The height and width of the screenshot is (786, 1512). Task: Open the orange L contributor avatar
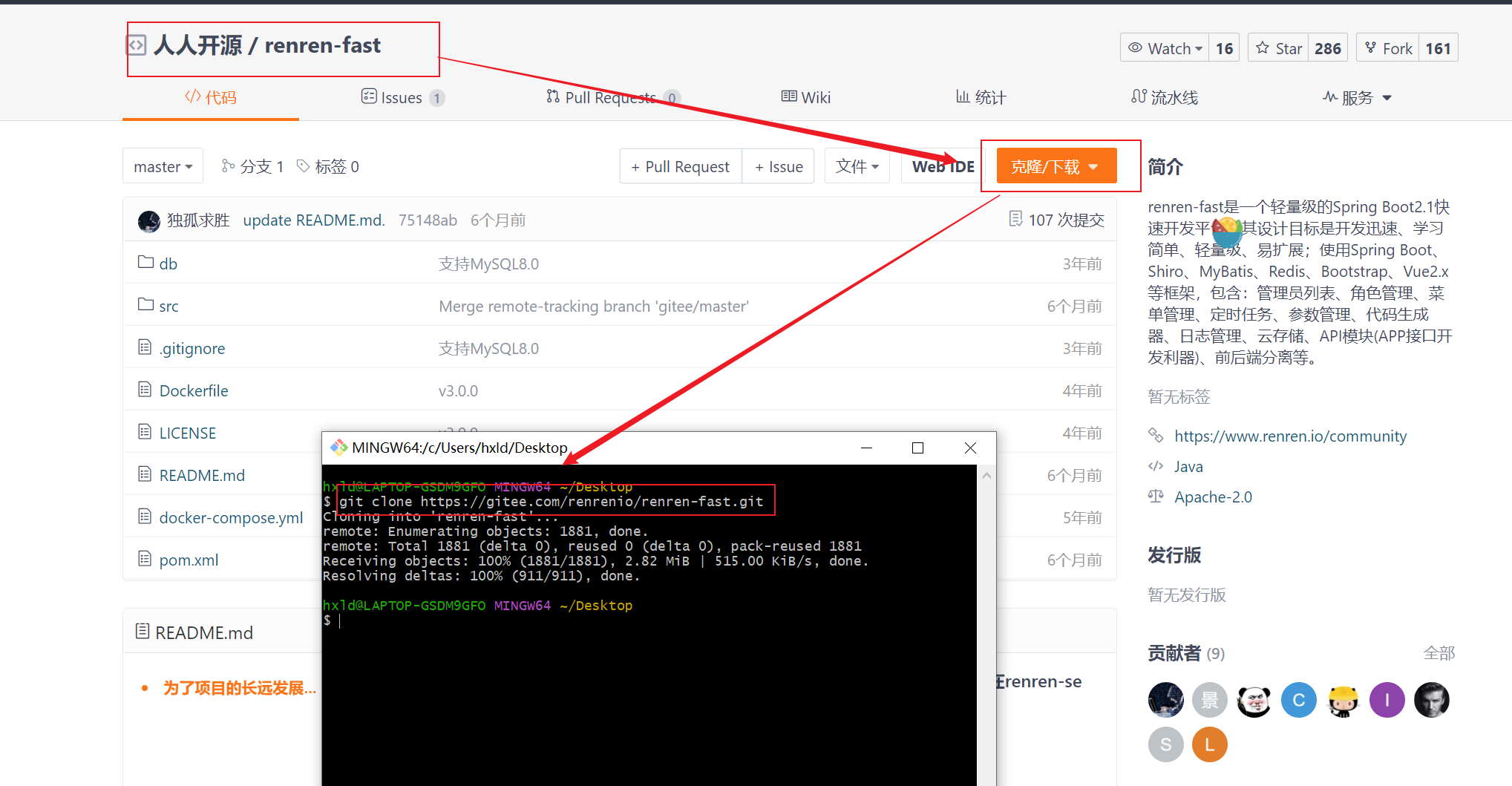(1209, 744)
